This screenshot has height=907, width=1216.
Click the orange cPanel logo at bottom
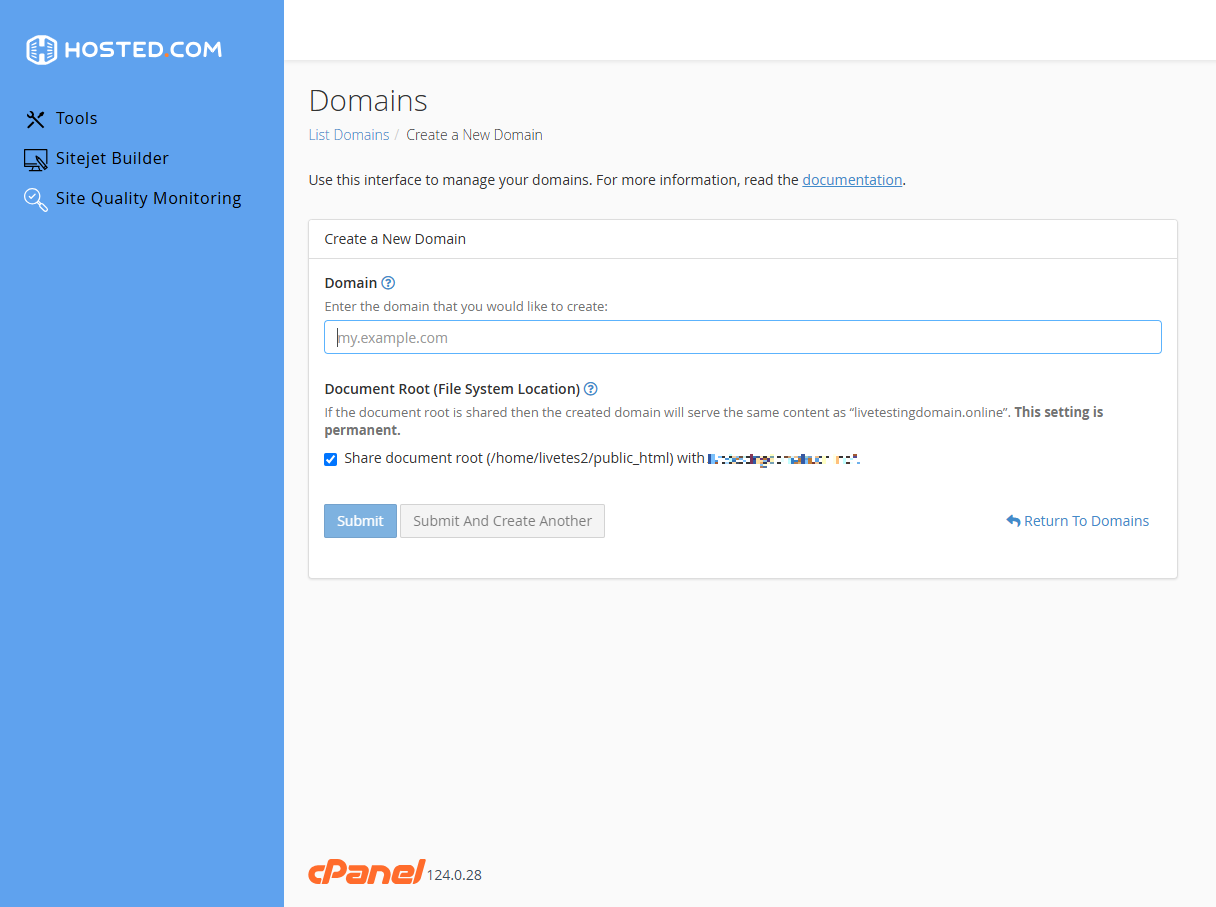(366, 871)
